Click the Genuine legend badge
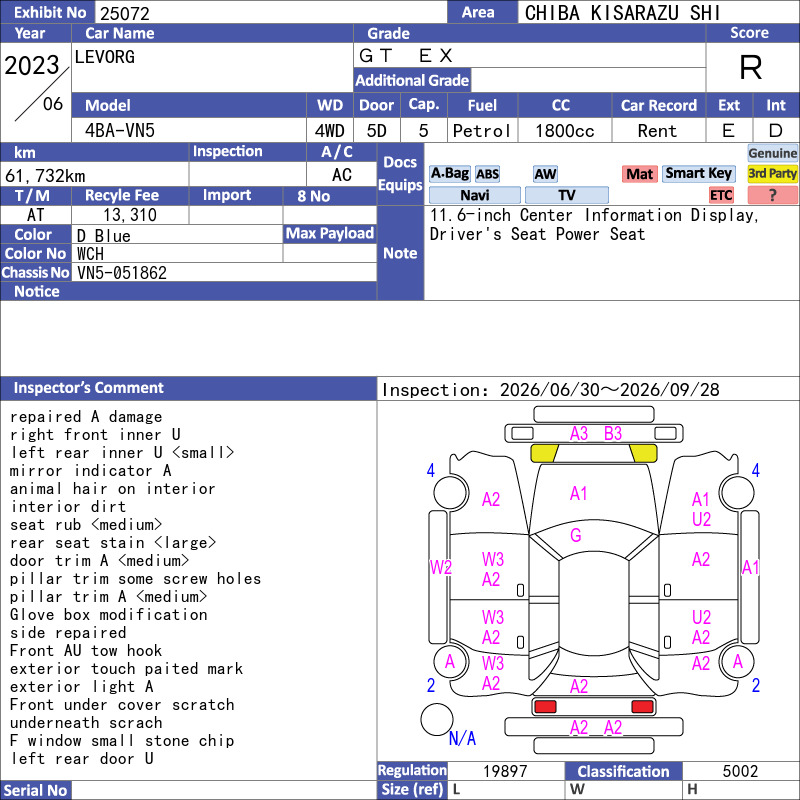 pyautogui.click(x=772, y=153)
